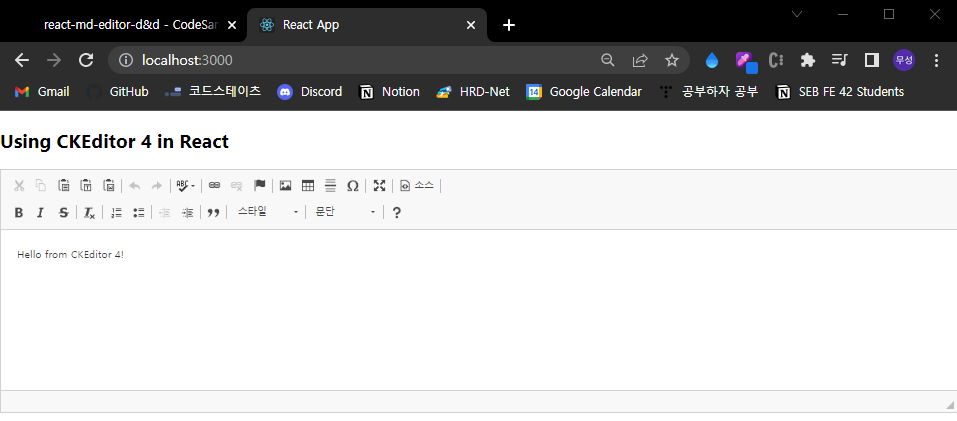Open the 코드스테이츠 bookmark
Viewport: 957px width, 421px height.
pyautogui.click(x=214, y=92)
